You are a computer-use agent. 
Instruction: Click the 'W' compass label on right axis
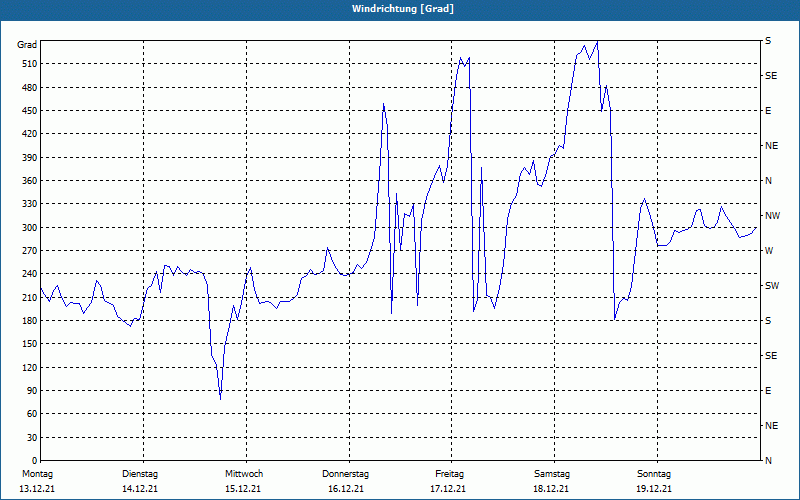[769, 251]
